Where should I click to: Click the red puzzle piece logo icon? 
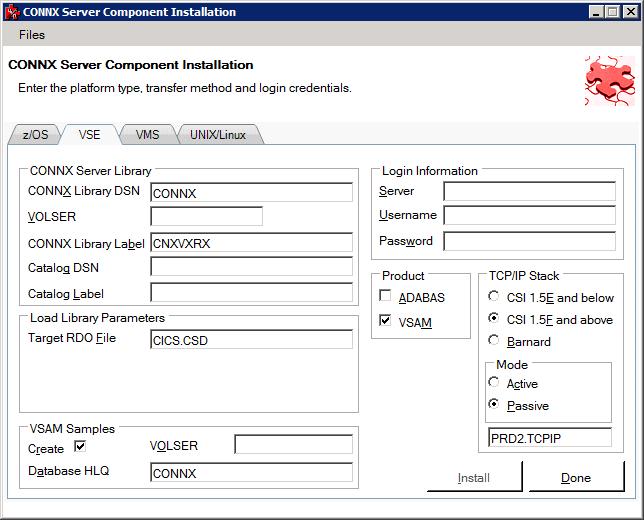pos(609,81)
